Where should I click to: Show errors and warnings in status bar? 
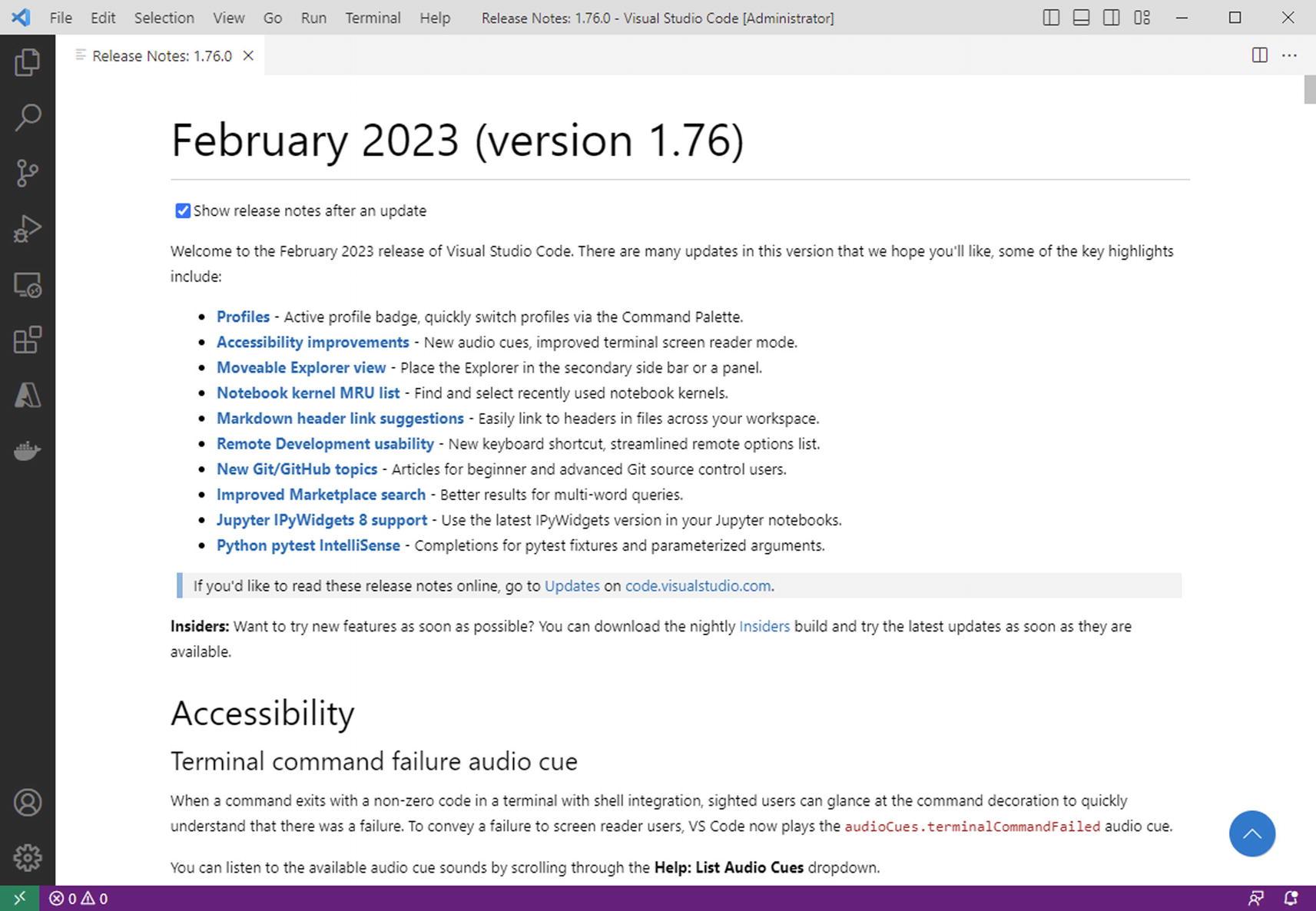[x=78, y=898]
